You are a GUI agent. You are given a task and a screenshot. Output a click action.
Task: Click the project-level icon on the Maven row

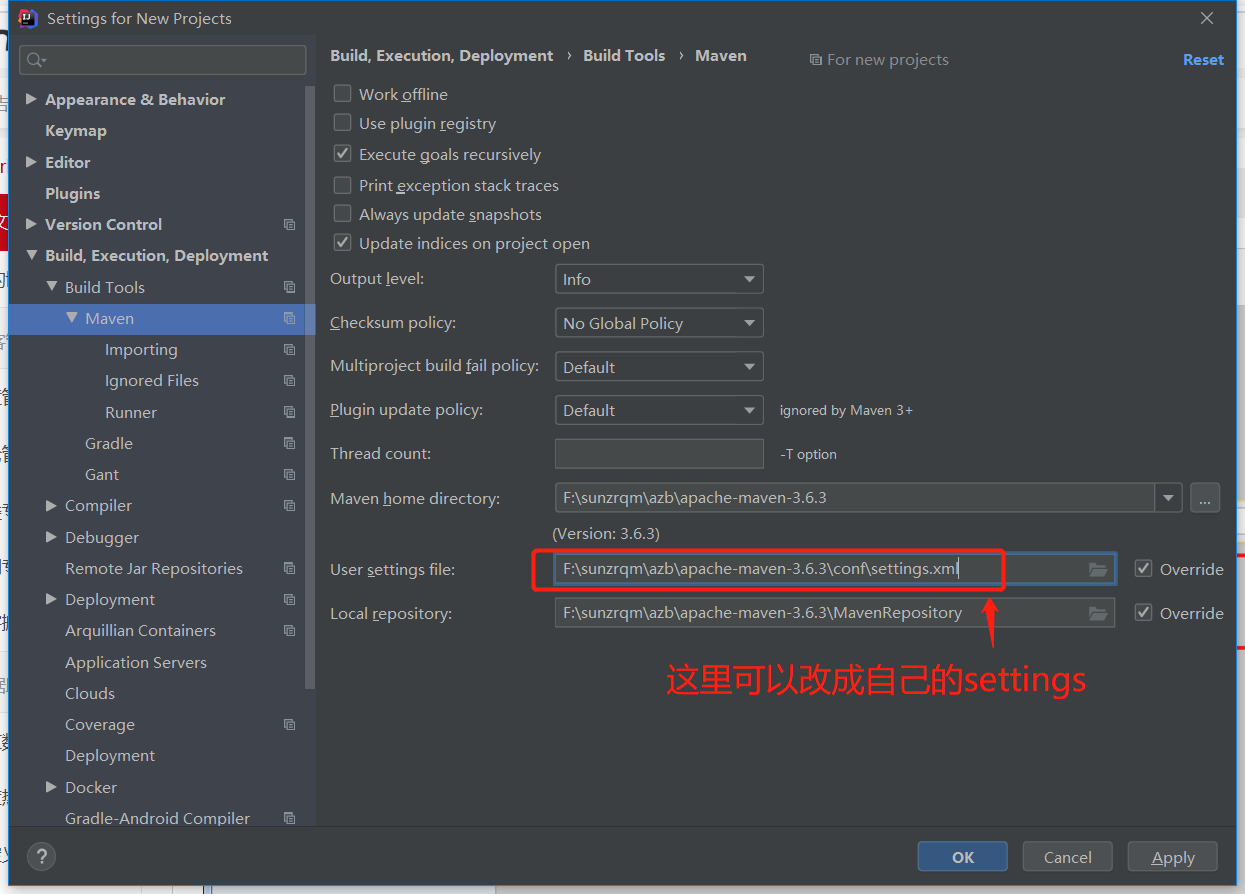click(x=289, y=318)
